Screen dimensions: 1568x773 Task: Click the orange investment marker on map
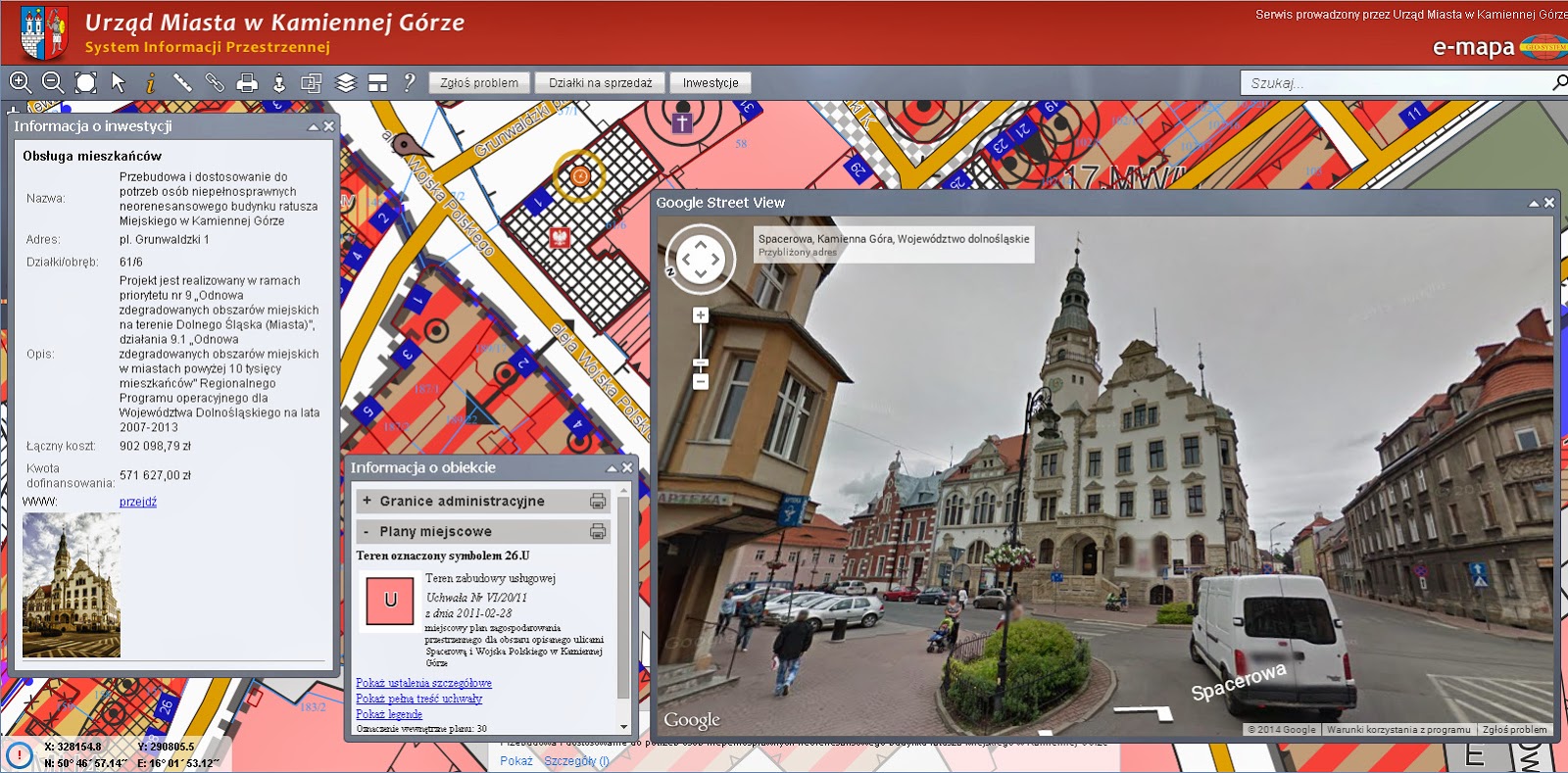click(x=579, y=176)
